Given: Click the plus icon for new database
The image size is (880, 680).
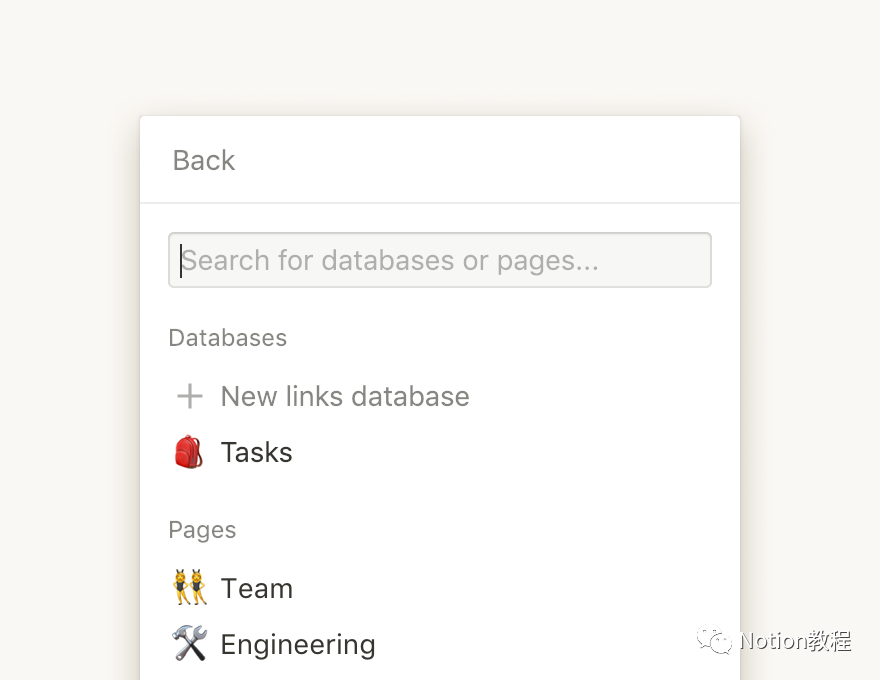Looking at the screenshot, I should [x=189, y=396].
